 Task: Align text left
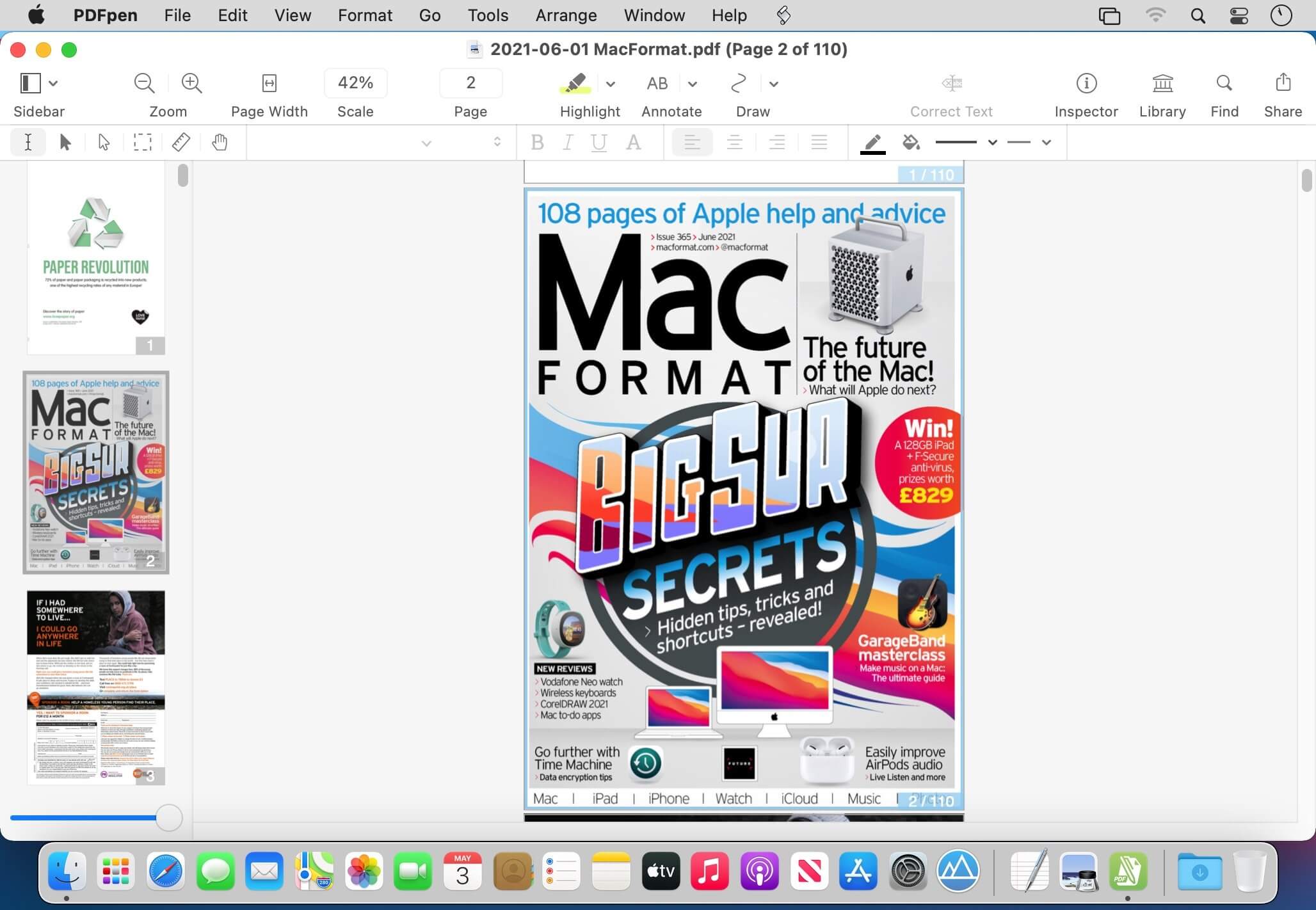click(x=692, y=142)
